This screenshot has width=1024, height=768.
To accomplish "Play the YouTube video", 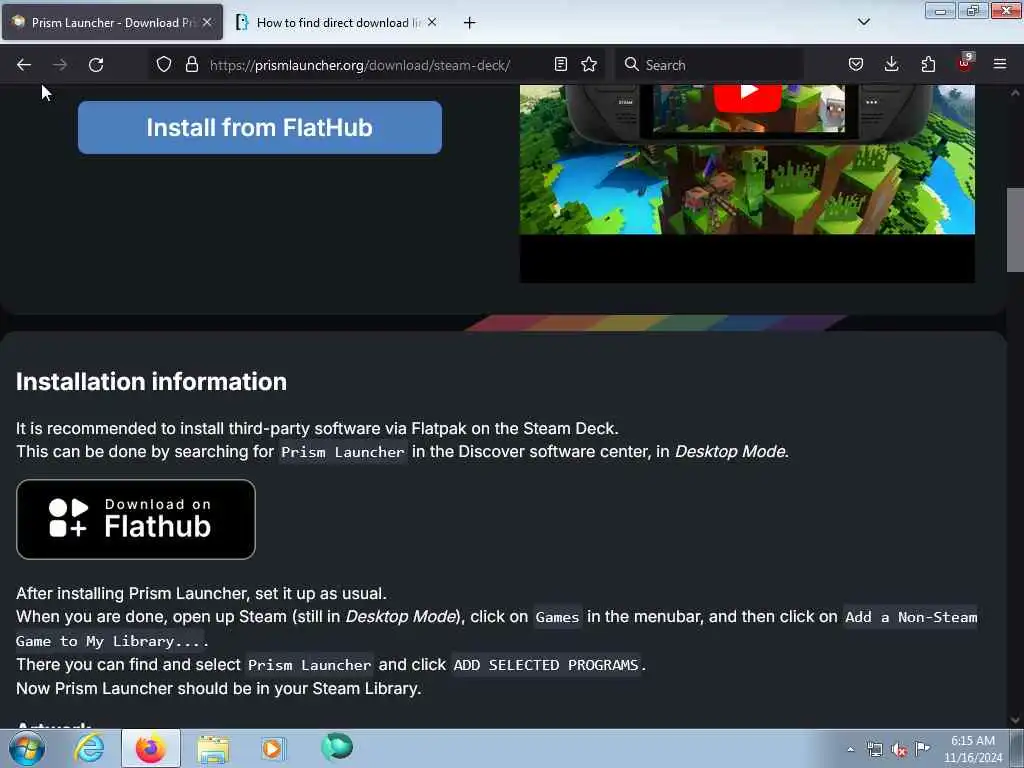I will [x=748, y=93].
